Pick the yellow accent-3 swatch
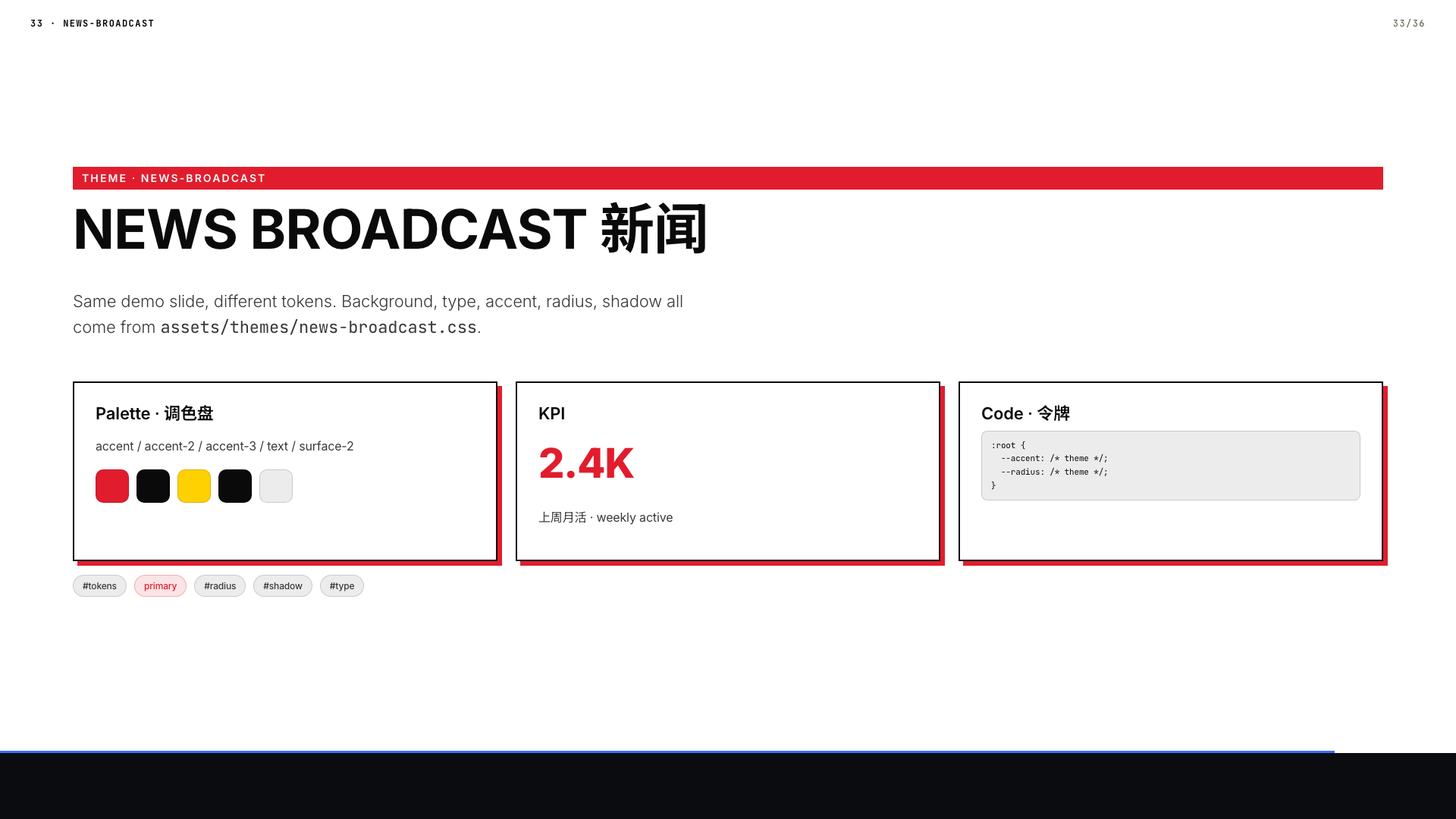The image size is (1456, 819). (x=194, y=486)
